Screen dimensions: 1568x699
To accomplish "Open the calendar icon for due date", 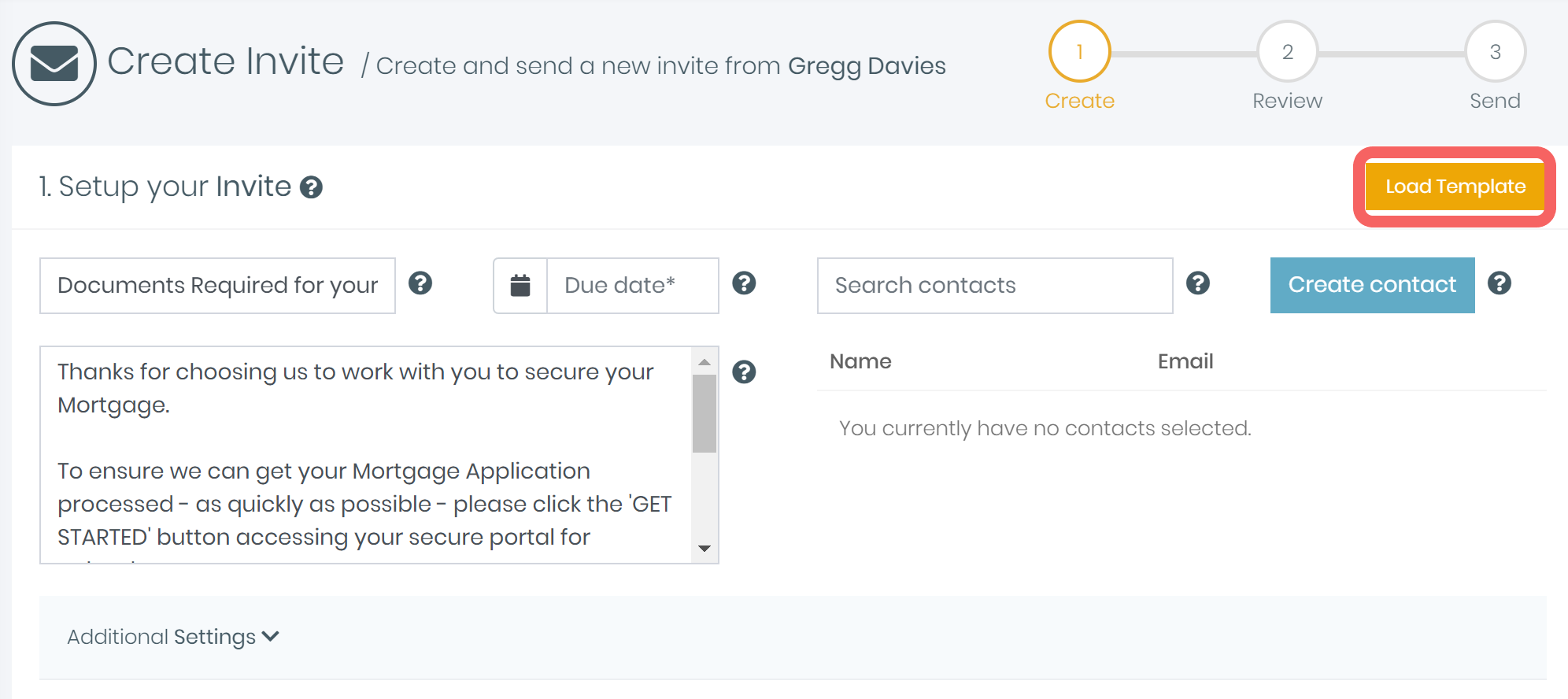I will pyautogui.click(x=520, y=286).
